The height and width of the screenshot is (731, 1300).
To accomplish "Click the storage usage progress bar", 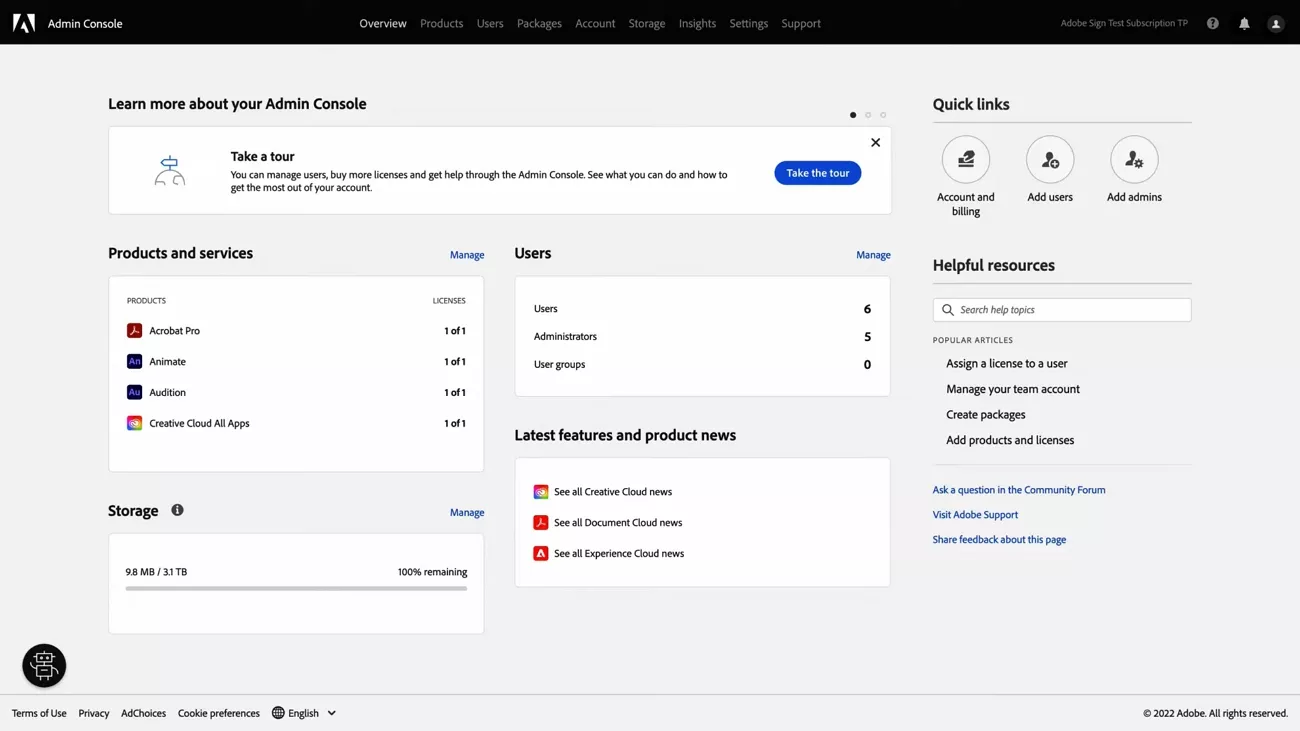I will click(296, 589).
